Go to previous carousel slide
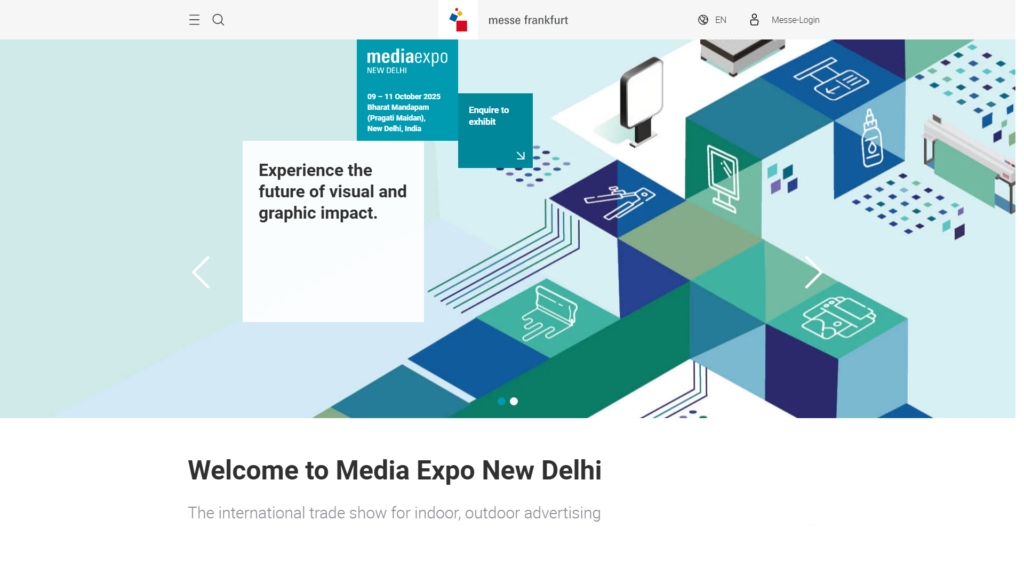The height and width of the screenshot is (576, 1024). (x=201, y=272)
